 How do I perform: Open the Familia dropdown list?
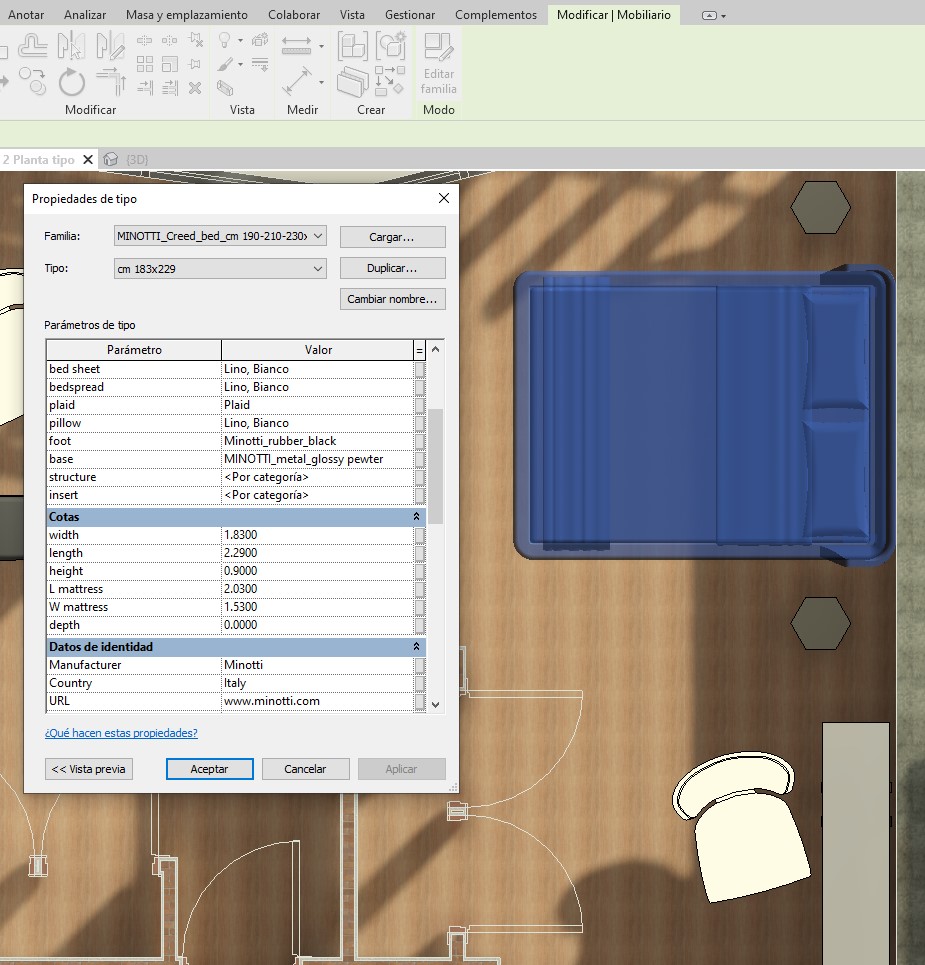[318, 236]
